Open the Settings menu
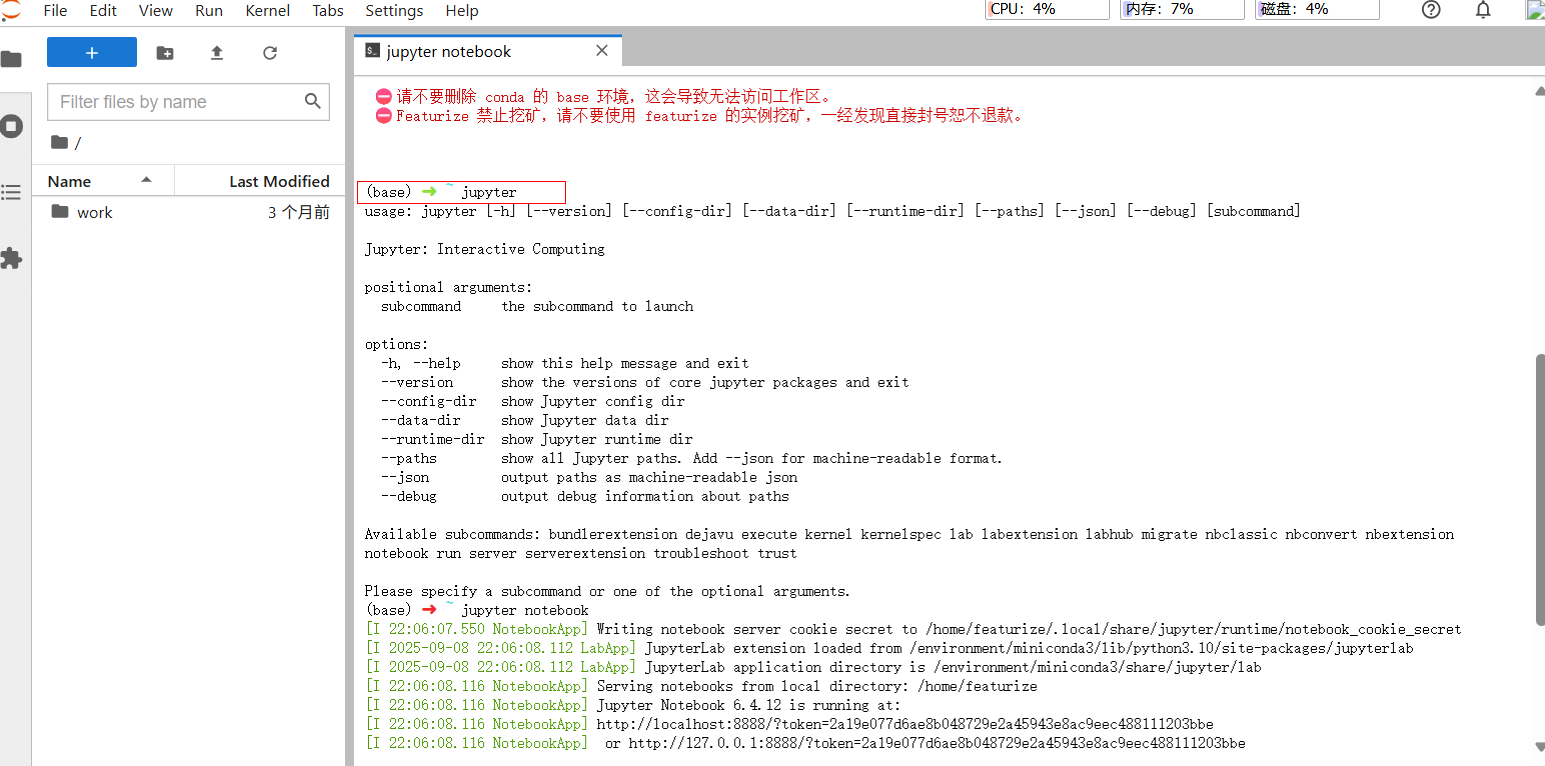This screenshot has width=1545, height=766. [x=394, y=11]
